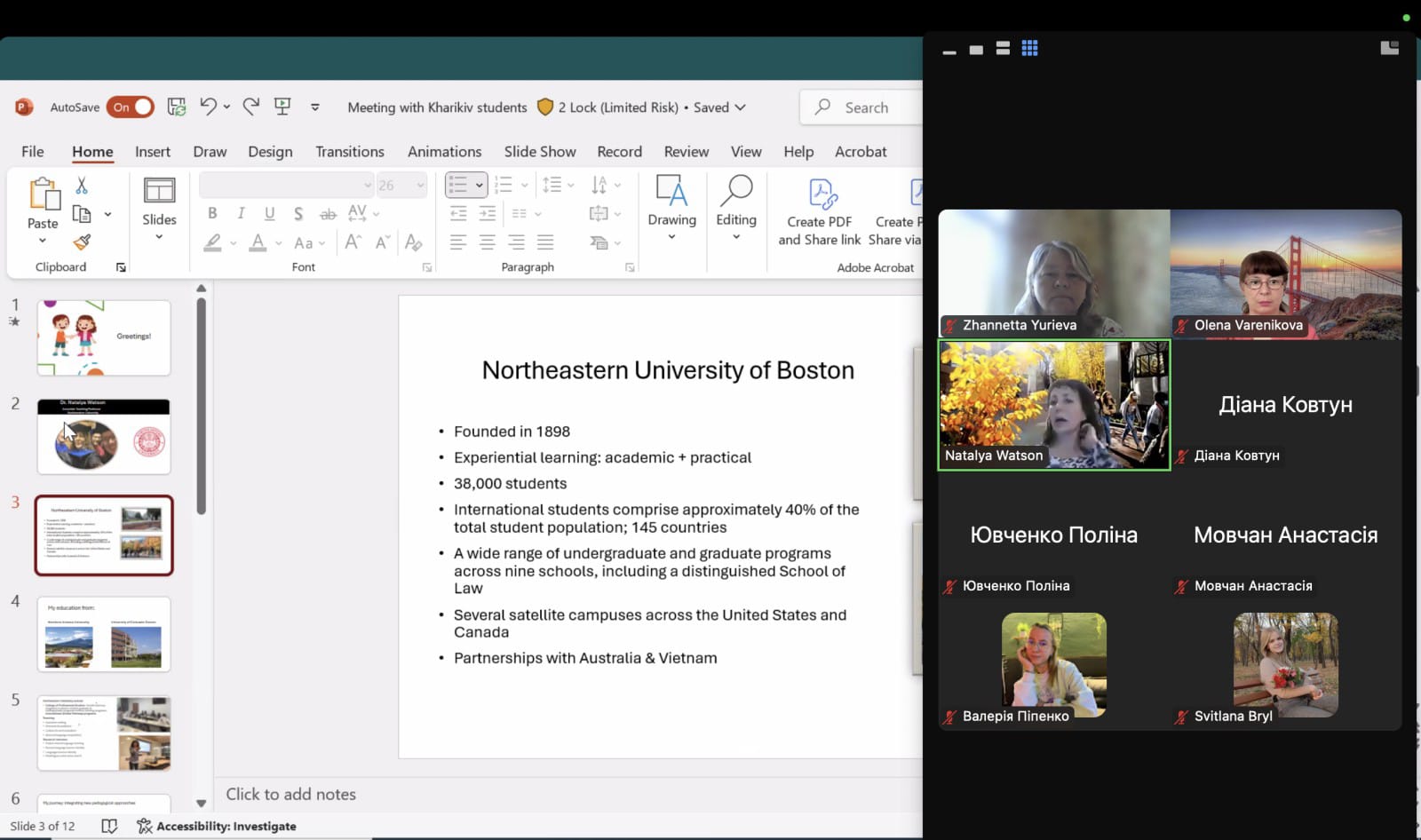Click the slide panel vertical scrollbar
This screenshot has height=840, width=1421.
202,406
